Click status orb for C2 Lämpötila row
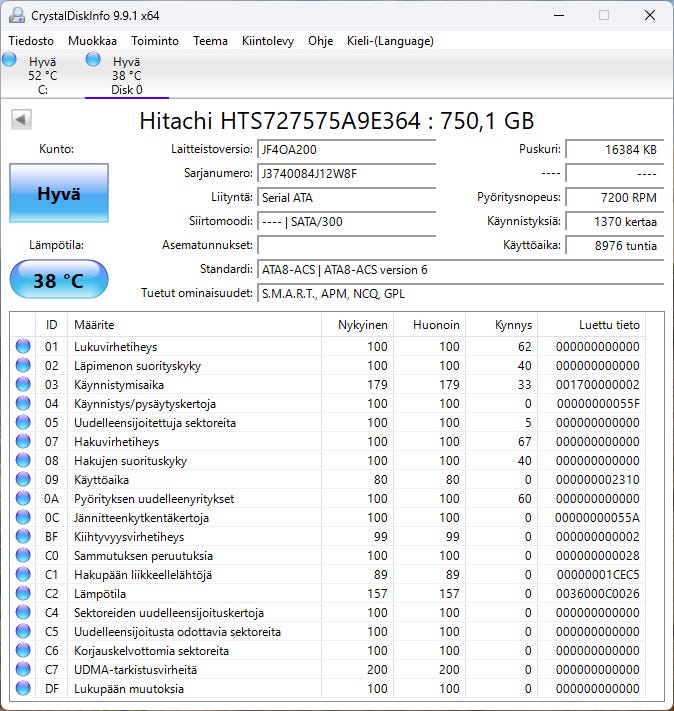The image size is (674, 711). [23, 594]
